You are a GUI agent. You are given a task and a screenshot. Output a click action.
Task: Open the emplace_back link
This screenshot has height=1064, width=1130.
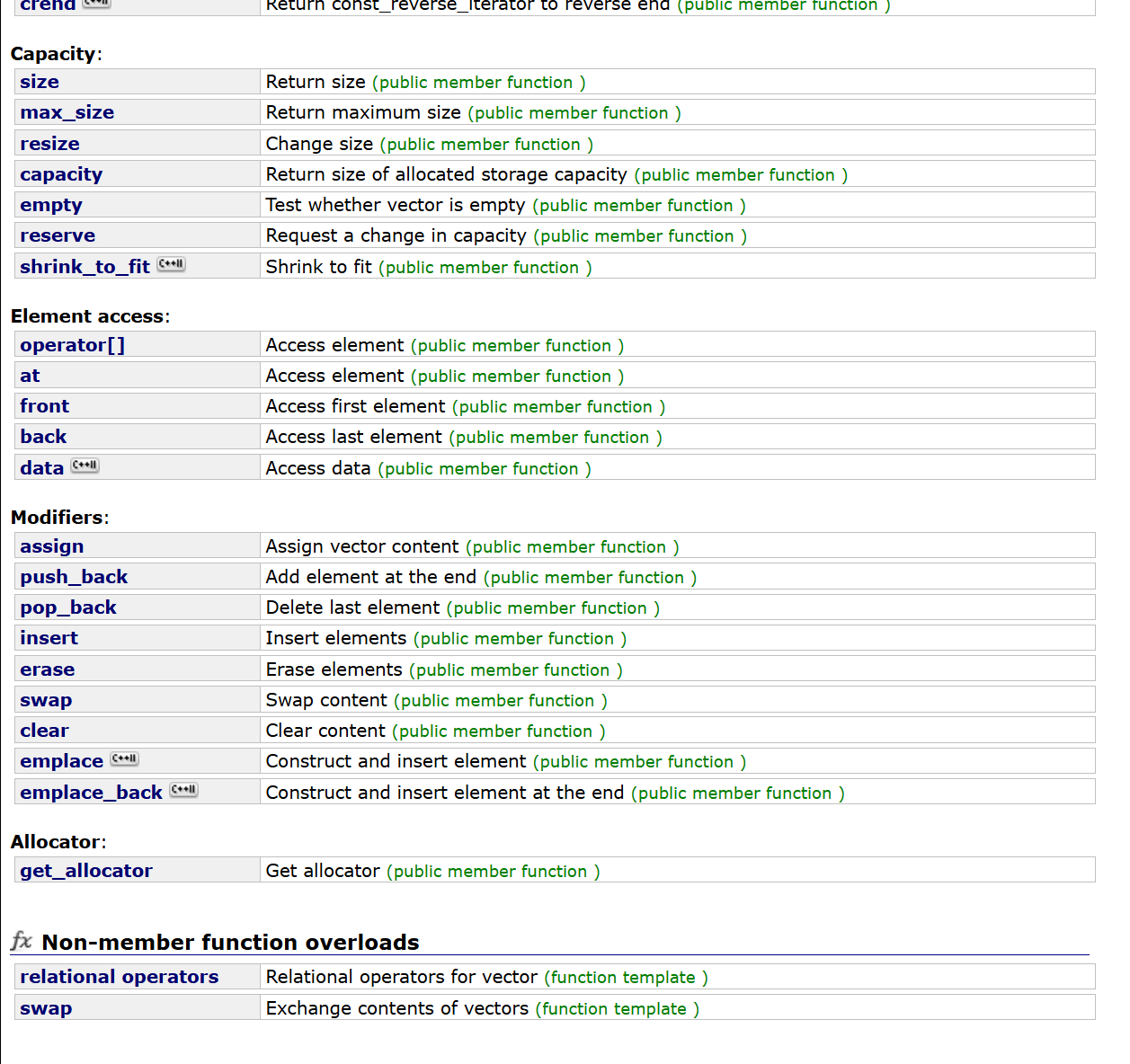pos(92,793)
